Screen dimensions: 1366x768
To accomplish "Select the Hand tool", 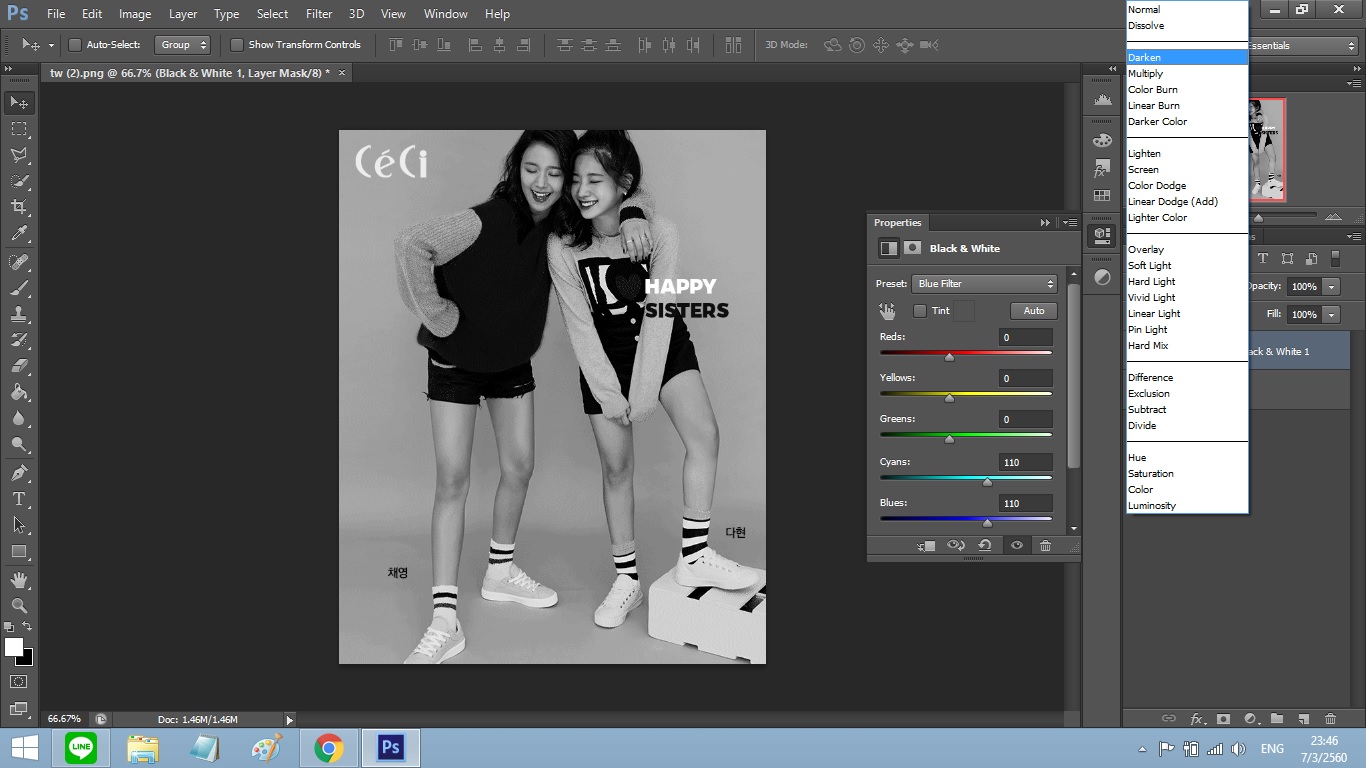I will click(19, 579).
